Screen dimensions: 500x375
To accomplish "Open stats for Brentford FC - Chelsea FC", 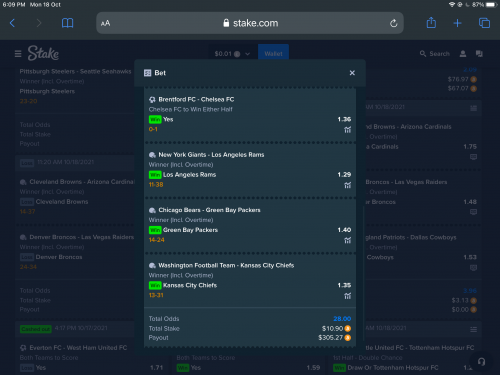I will (348, 130).
